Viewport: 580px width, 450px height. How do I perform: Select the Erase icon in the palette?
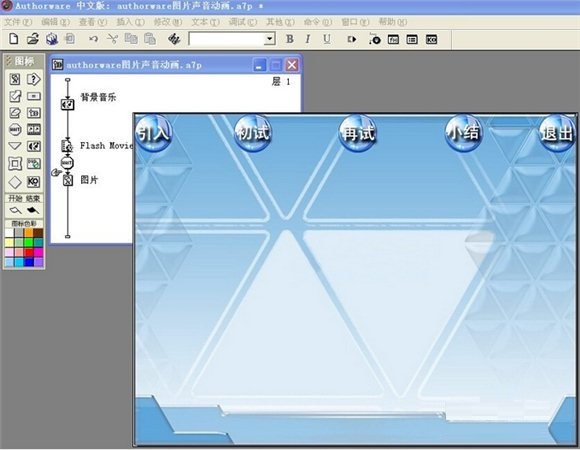coord(15,113)
